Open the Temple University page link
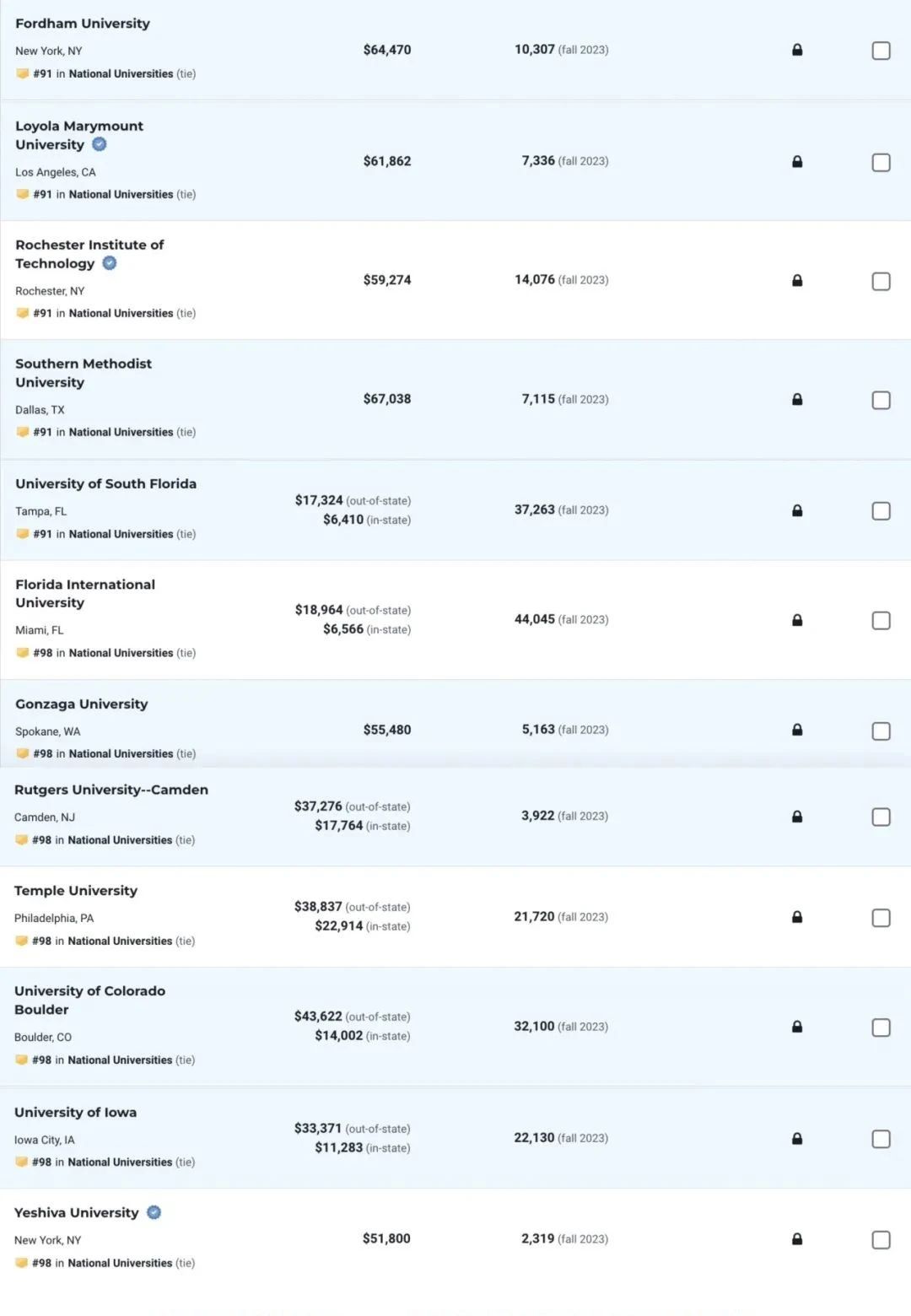Viewport: 911px width, 1316px height. (76, 890)
